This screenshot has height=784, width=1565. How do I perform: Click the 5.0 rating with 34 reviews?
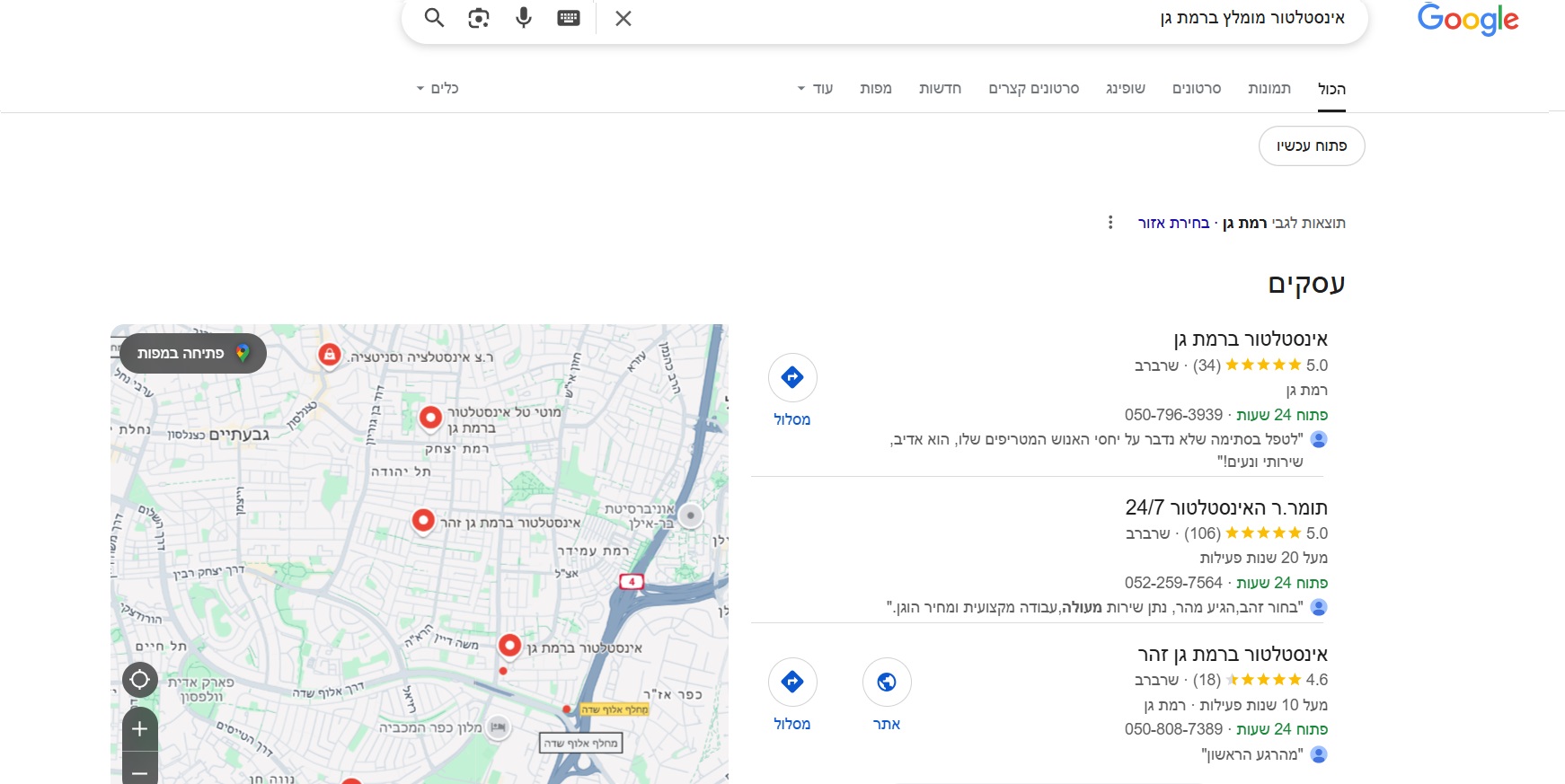(x=1260, y=366)
